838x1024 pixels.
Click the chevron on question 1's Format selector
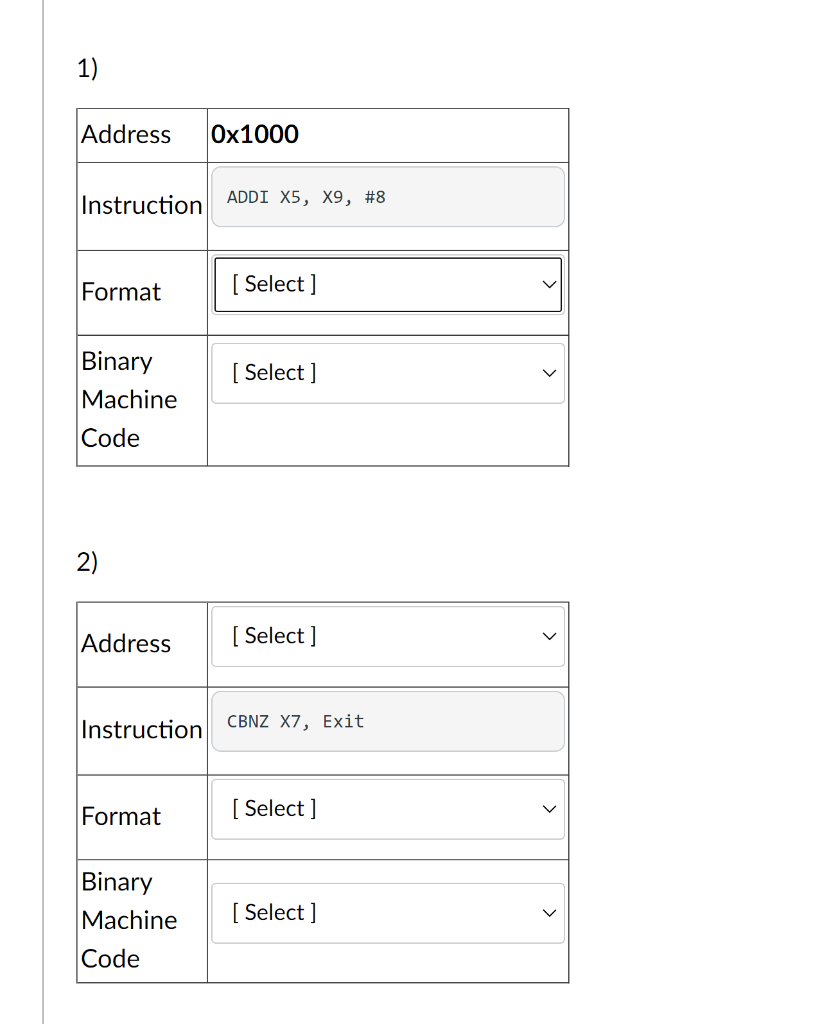coord(548,284)
